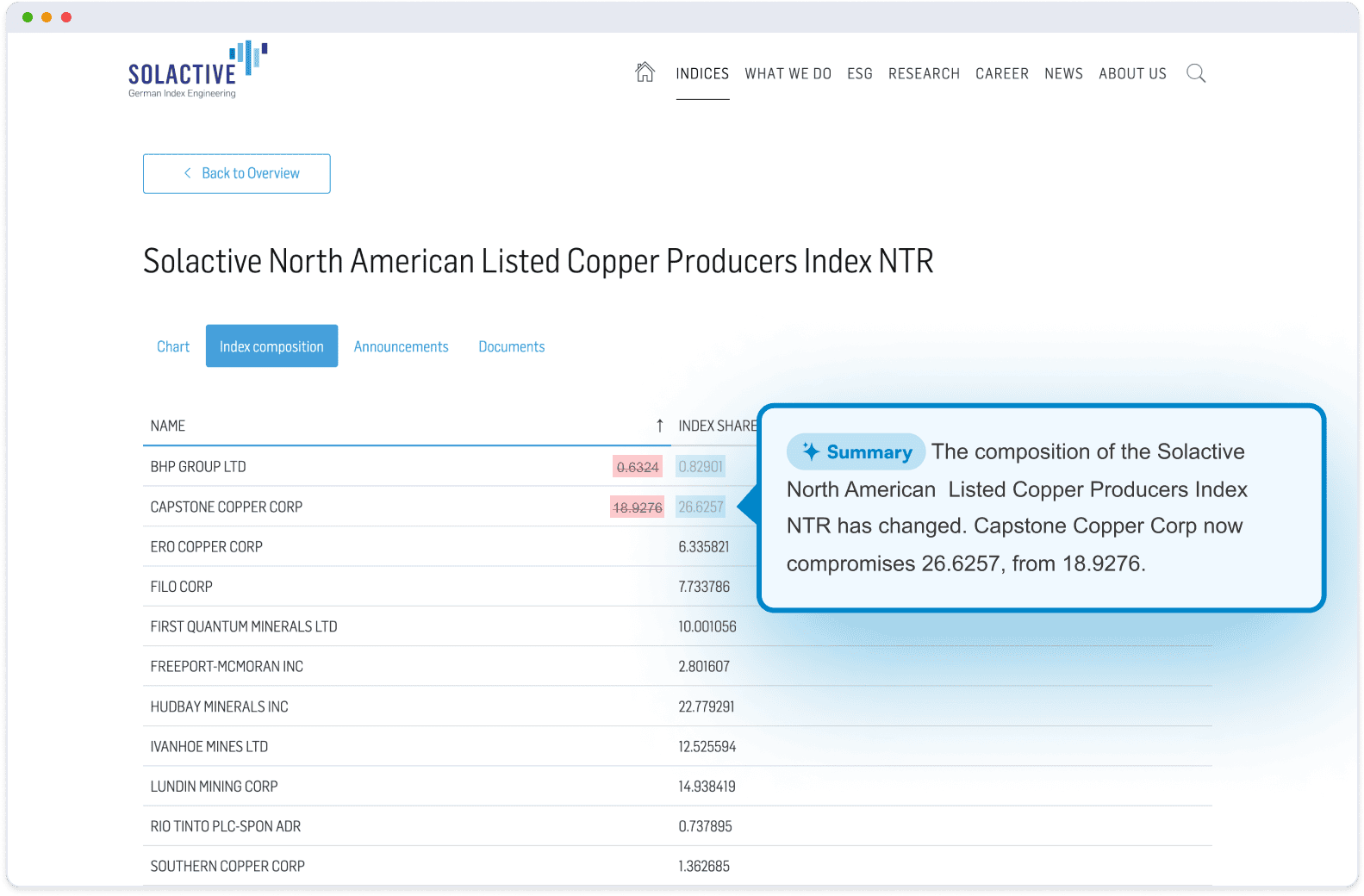Switch to the Announcements tab
1364x896 pixels.
click(x=401, y=346)
